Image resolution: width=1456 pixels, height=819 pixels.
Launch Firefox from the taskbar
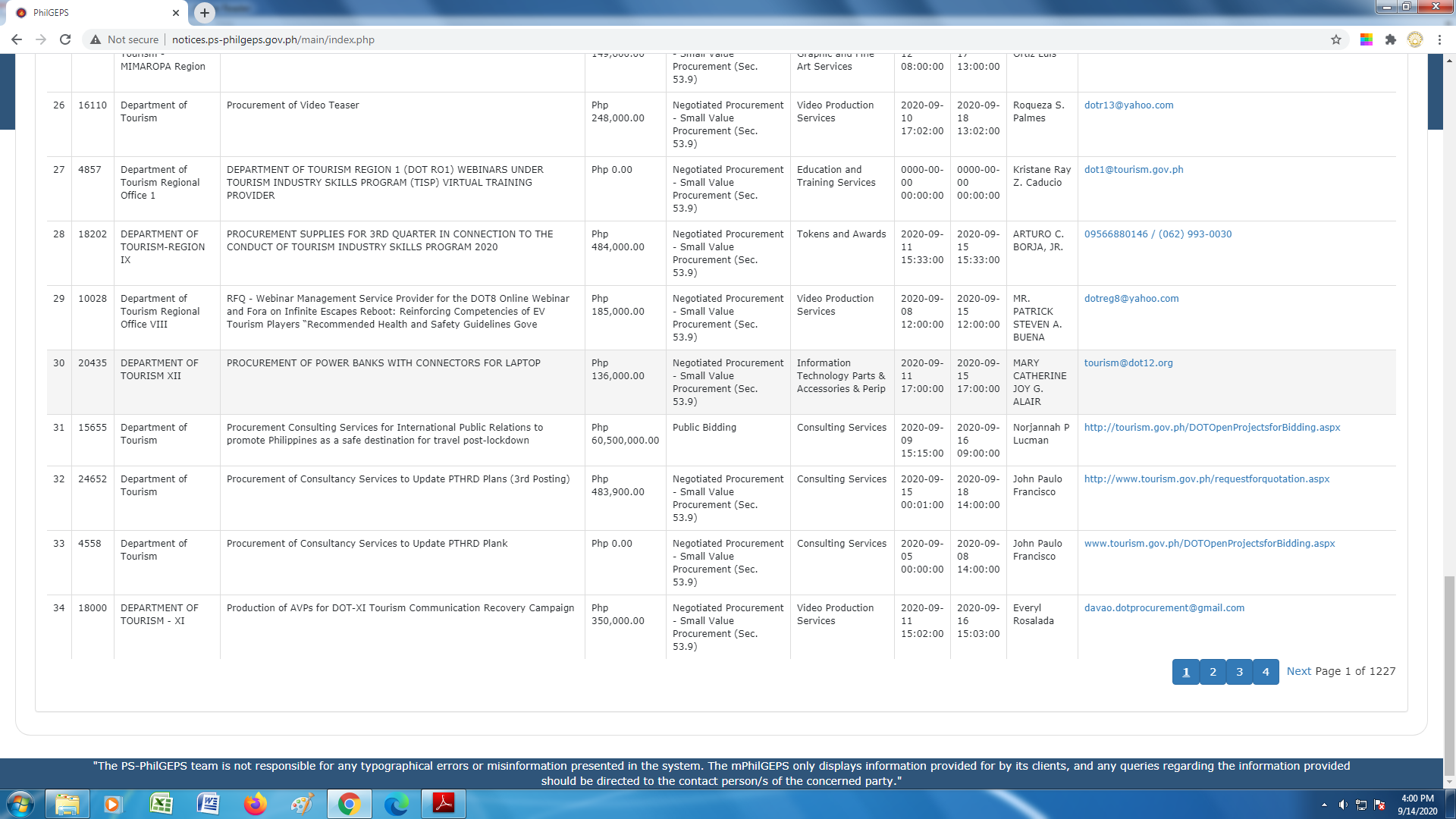(256, 804)
